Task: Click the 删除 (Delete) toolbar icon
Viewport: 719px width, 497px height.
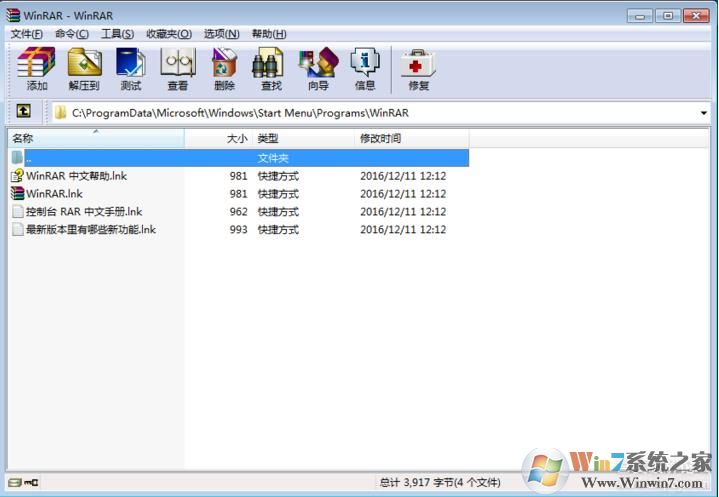Action: (x=224, y=68)
